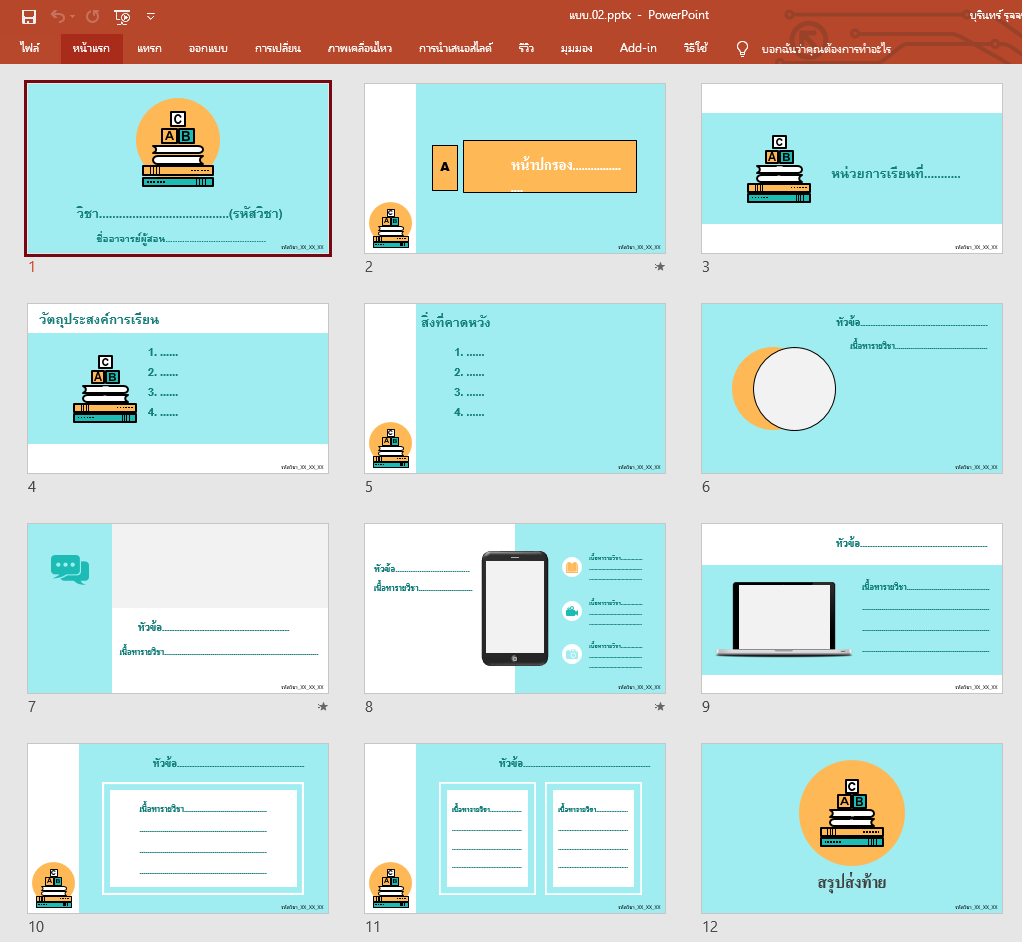Viewport: 1022px width, 942px height.
Task: Open the ไฟล์ (File) tab
Action: pos(30,48)
